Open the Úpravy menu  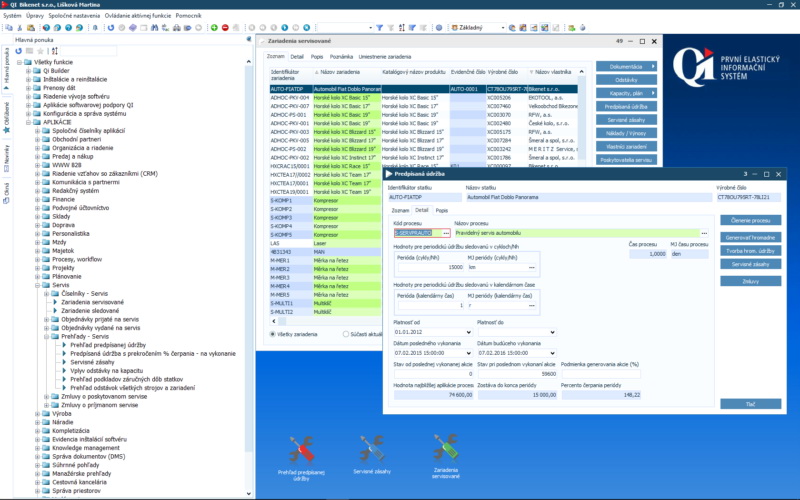[35, 16]
